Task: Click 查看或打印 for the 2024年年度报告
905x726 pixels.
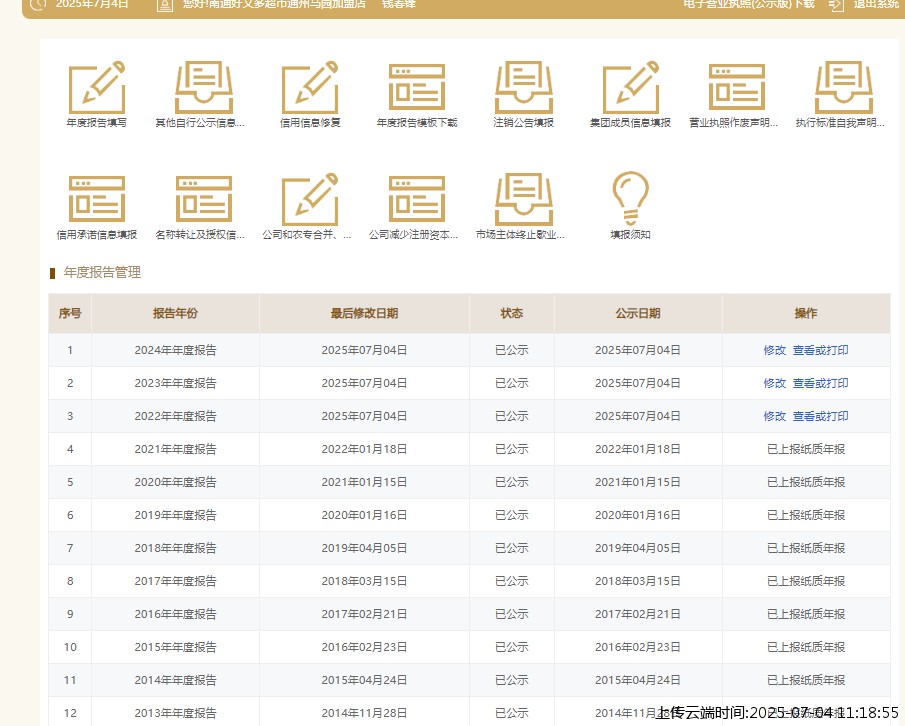Action: 820,350
